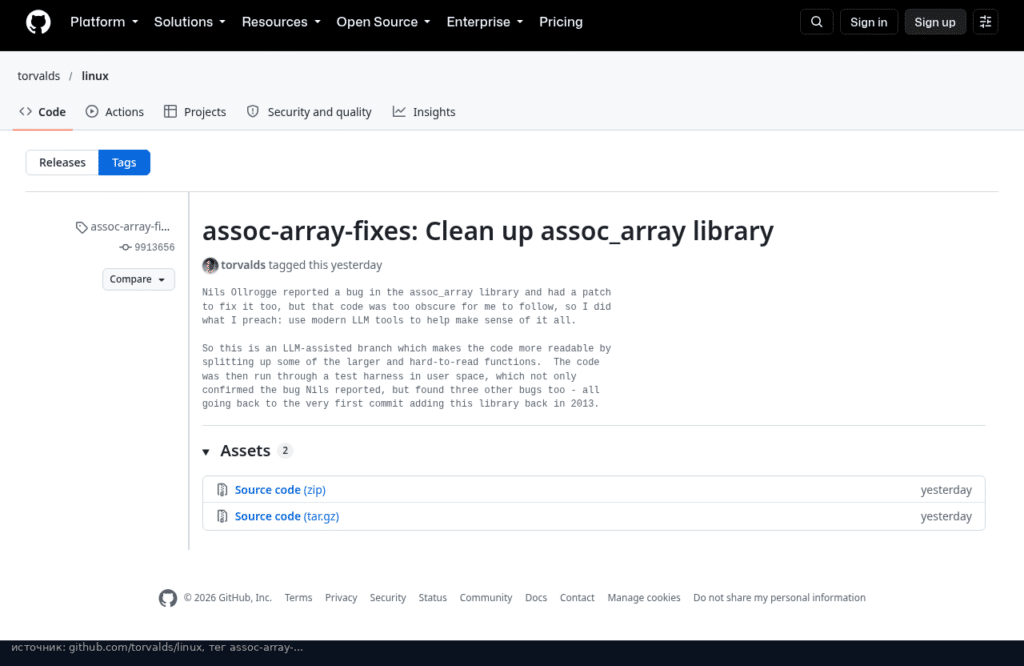Download Source code (zip)
Screen dimensions: 1024x666
coord(280,490)
